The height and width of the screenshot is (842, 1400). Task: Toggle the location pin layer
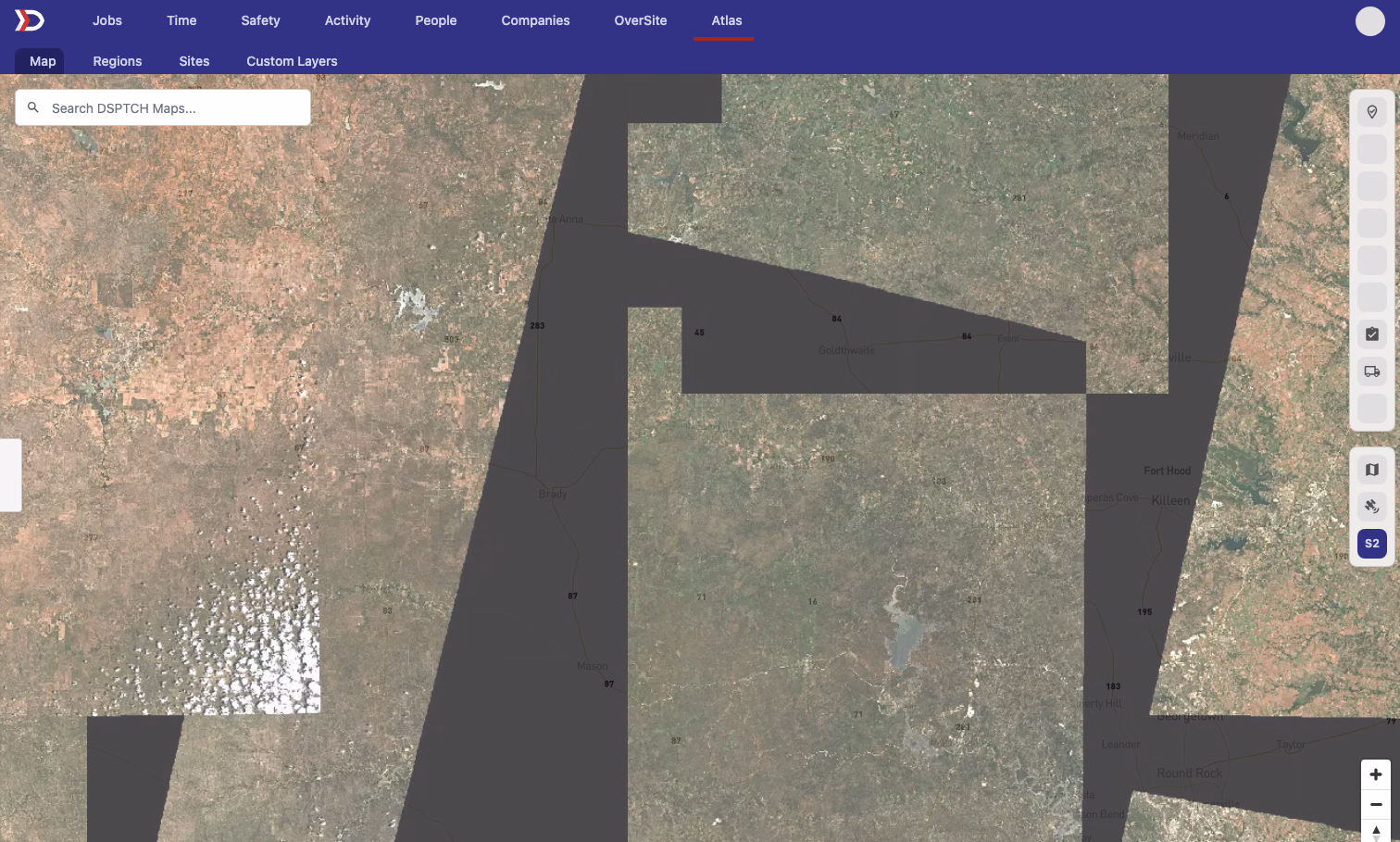tap(1372, 112)
